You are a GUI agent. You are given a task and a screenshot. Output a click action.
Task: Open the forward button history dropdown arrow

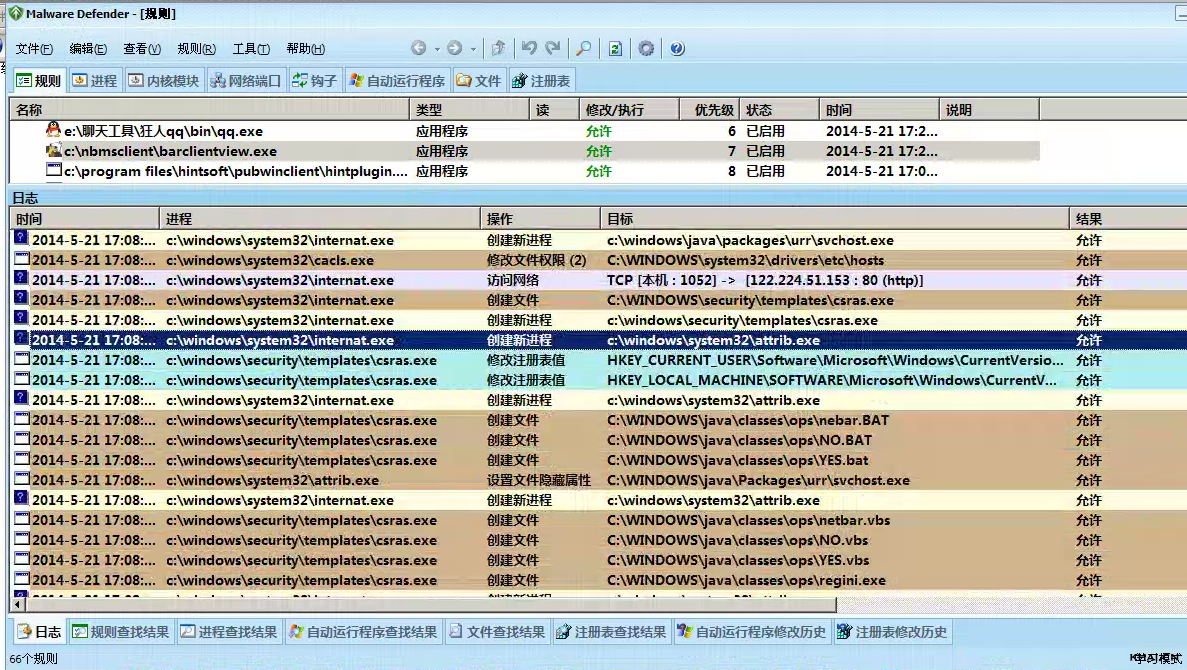[473, 49]
